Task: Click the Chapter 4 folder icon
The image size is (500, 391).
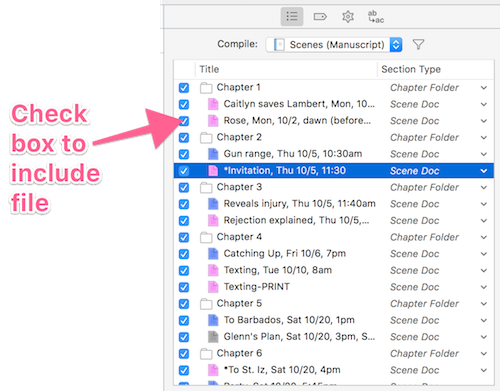Action: click(206, 237)
